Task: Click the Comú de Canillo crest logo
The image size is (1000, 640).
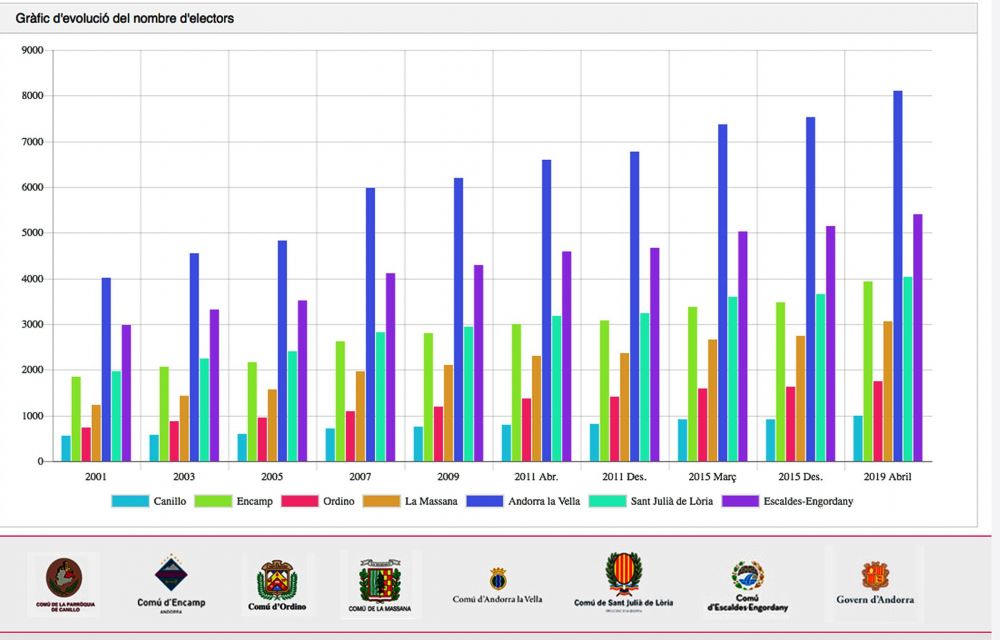Action: tap(64, 583)
